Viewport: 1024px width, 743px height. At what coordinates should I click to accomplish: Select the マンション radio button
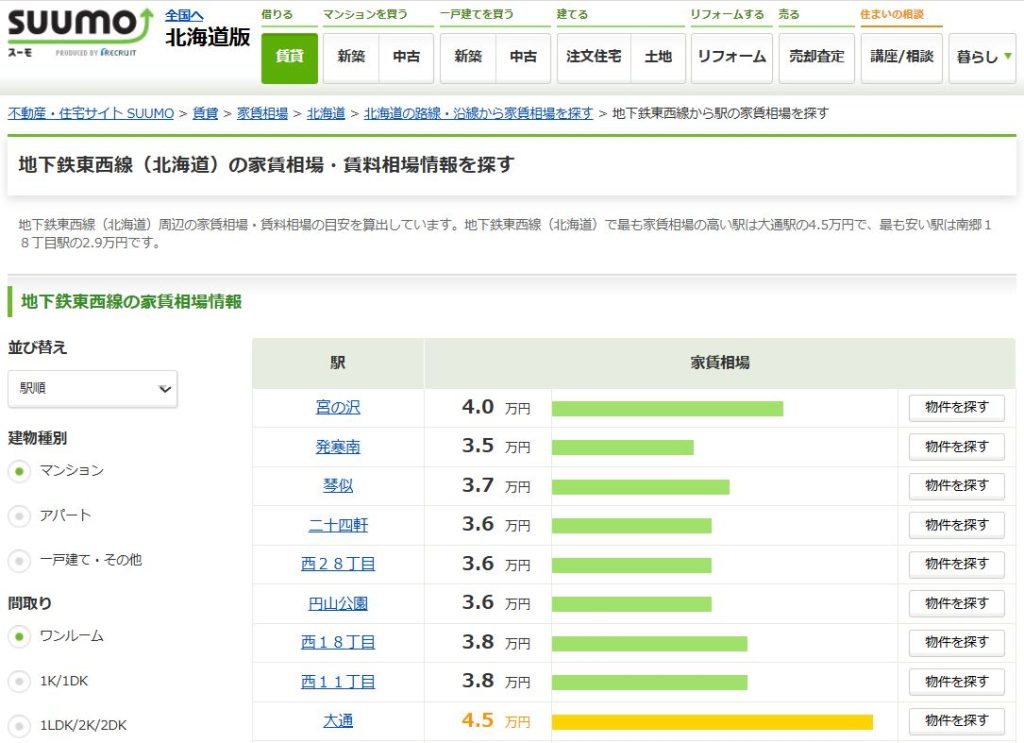[x=19, y=471]
